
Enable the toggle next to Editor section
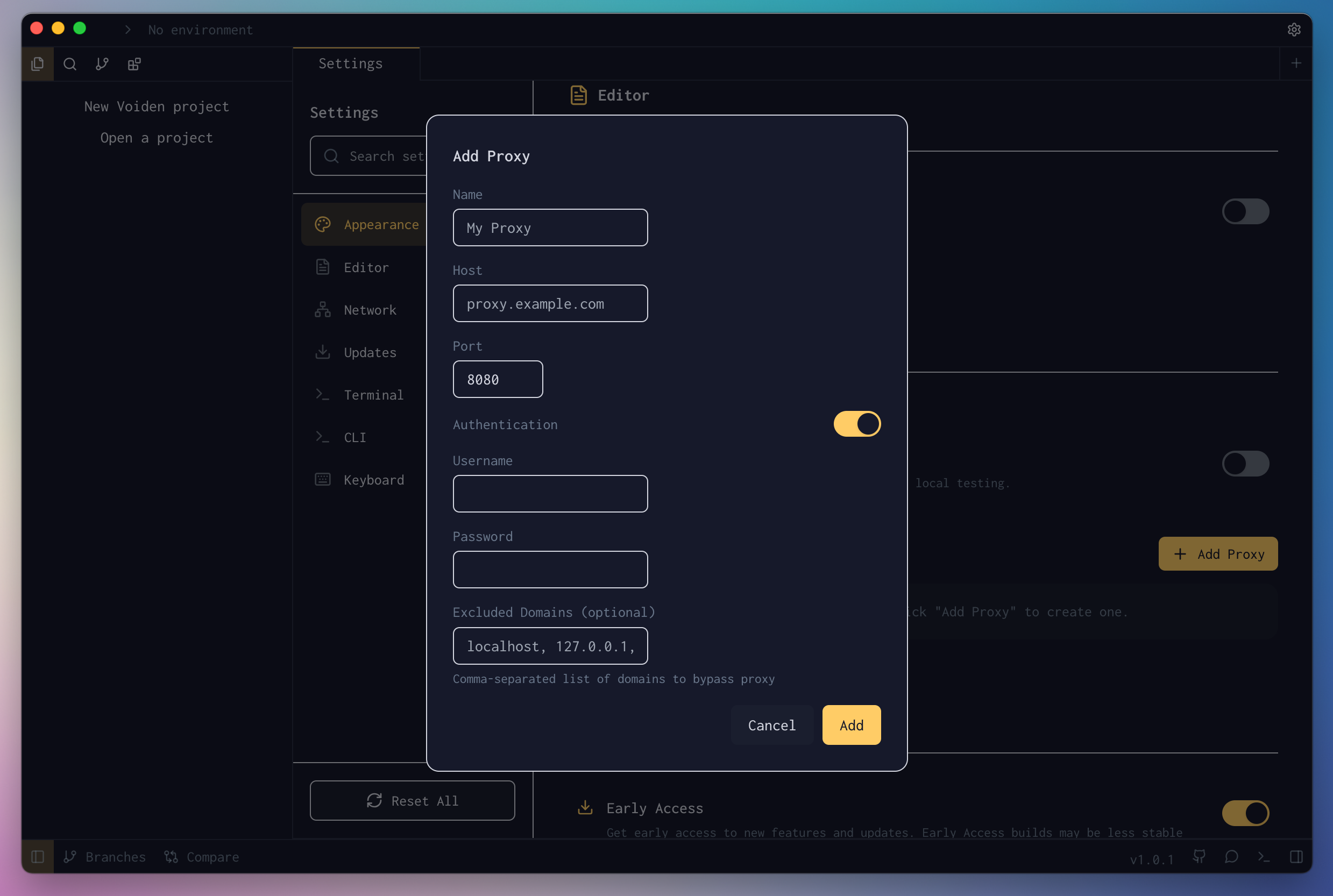pyautogui.click(x=1246, y=211)
